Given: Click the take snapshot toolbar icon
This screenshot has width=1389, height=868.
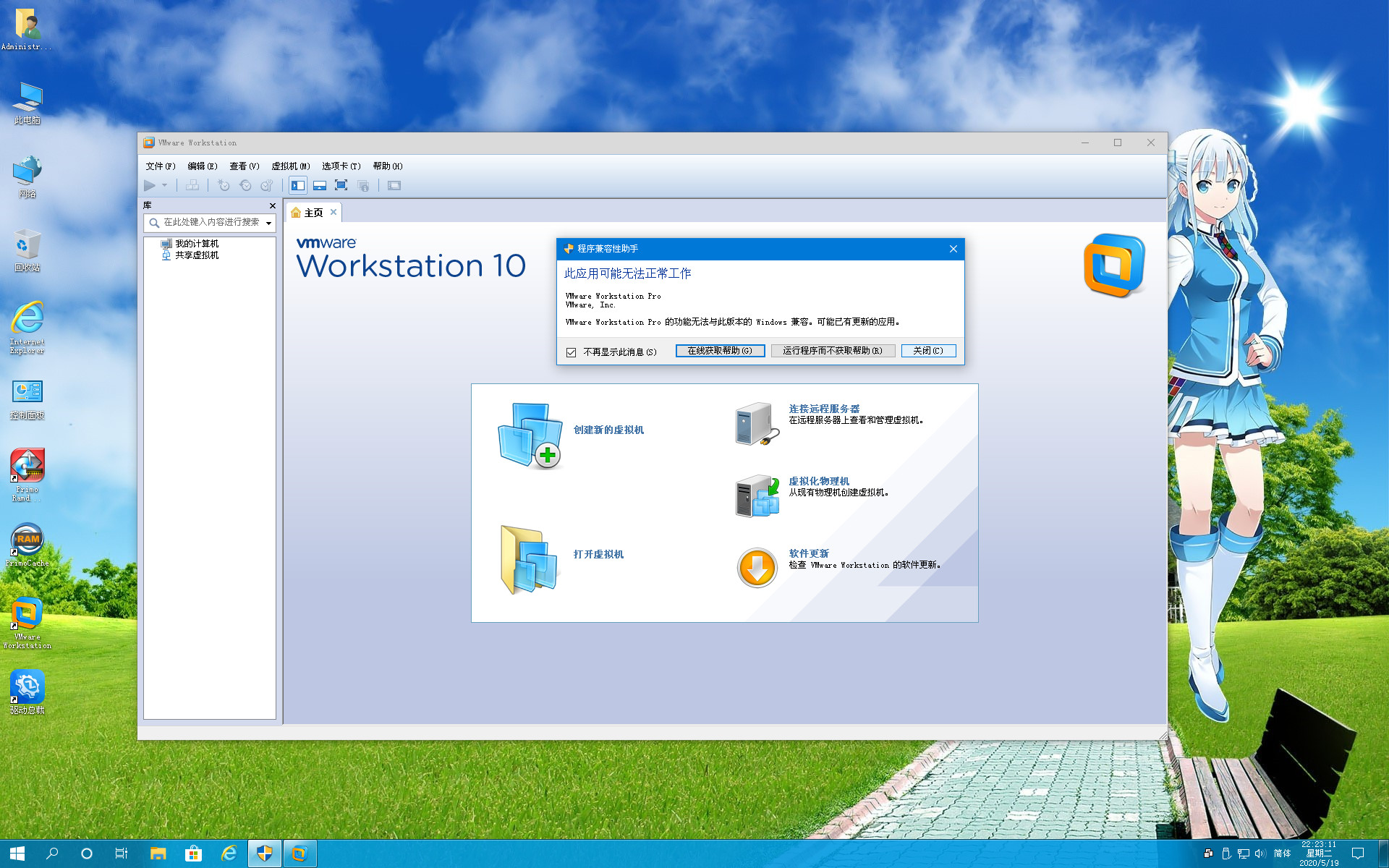Looking at the screenshot, I should (x=224, y=186).
